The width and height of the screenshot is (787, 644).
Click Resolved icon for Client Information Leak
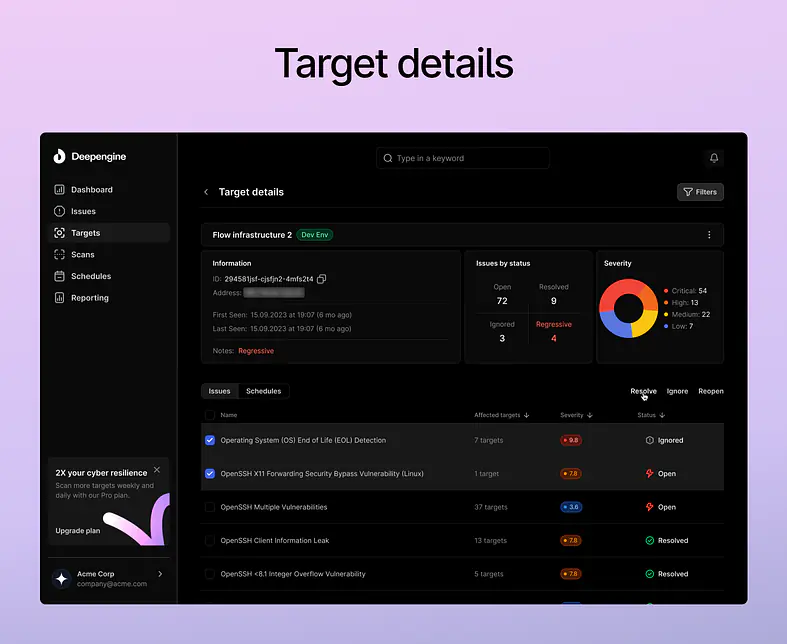tap(649, 541)
